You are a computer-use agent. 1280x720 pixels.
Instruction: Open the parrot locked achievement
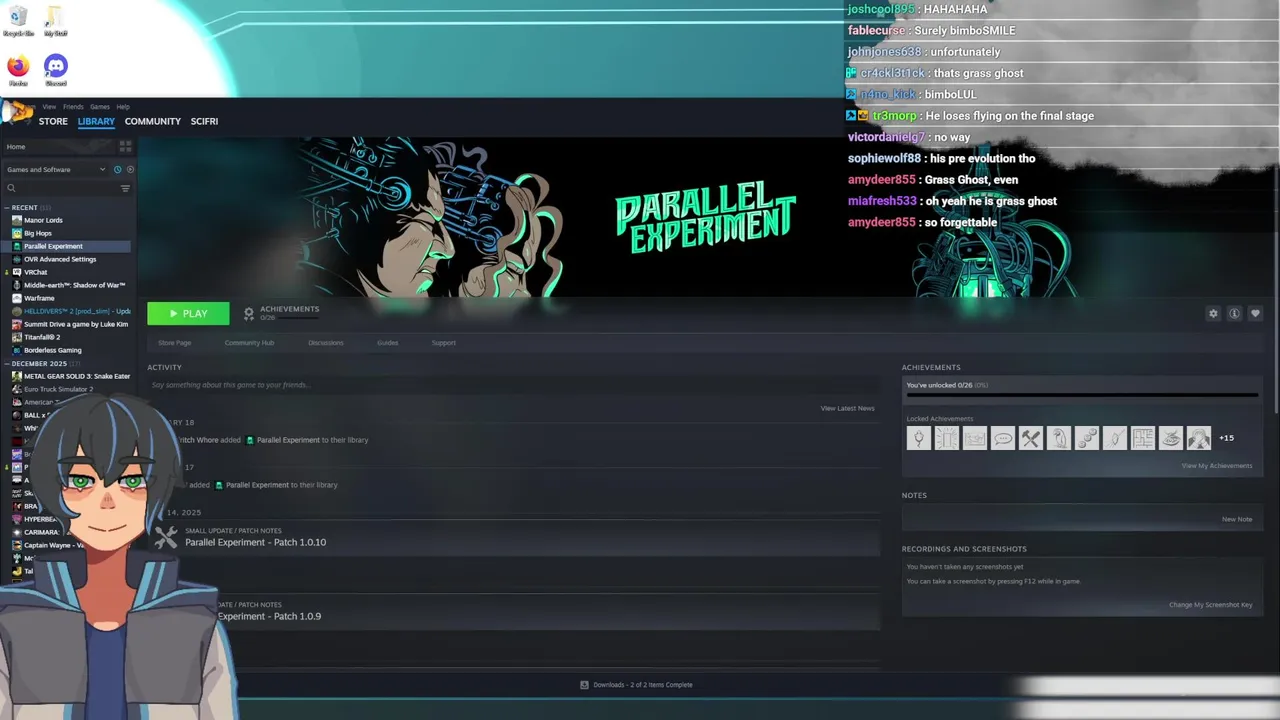(x=1058, y=437)
